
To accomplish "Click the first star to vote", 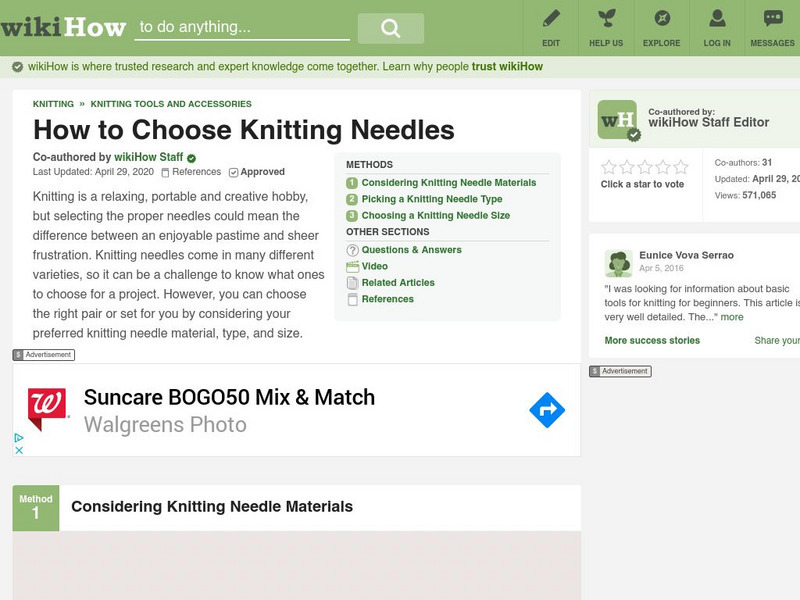I will click(x=608, y=167).
